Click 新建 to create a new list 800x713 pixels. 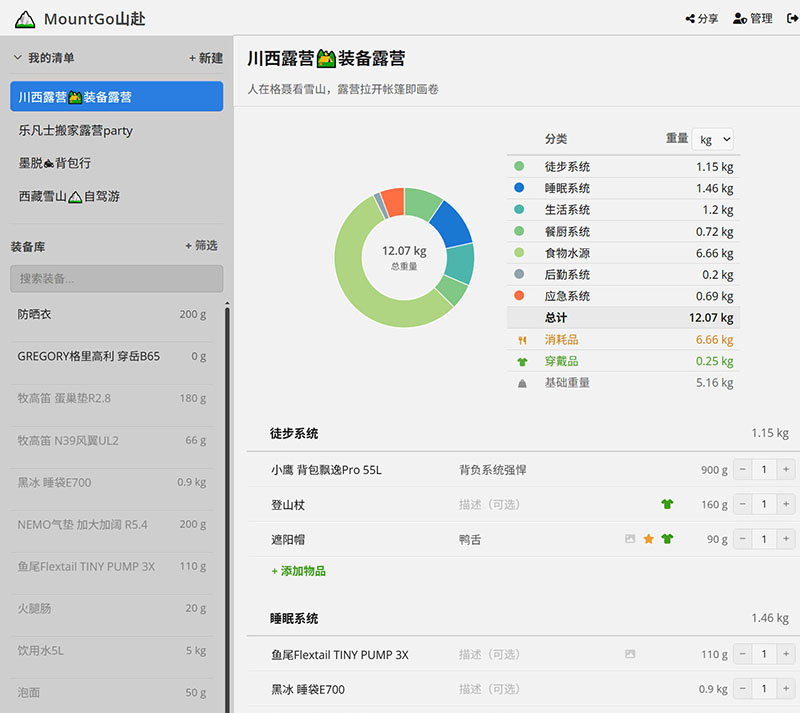[206, 58]
